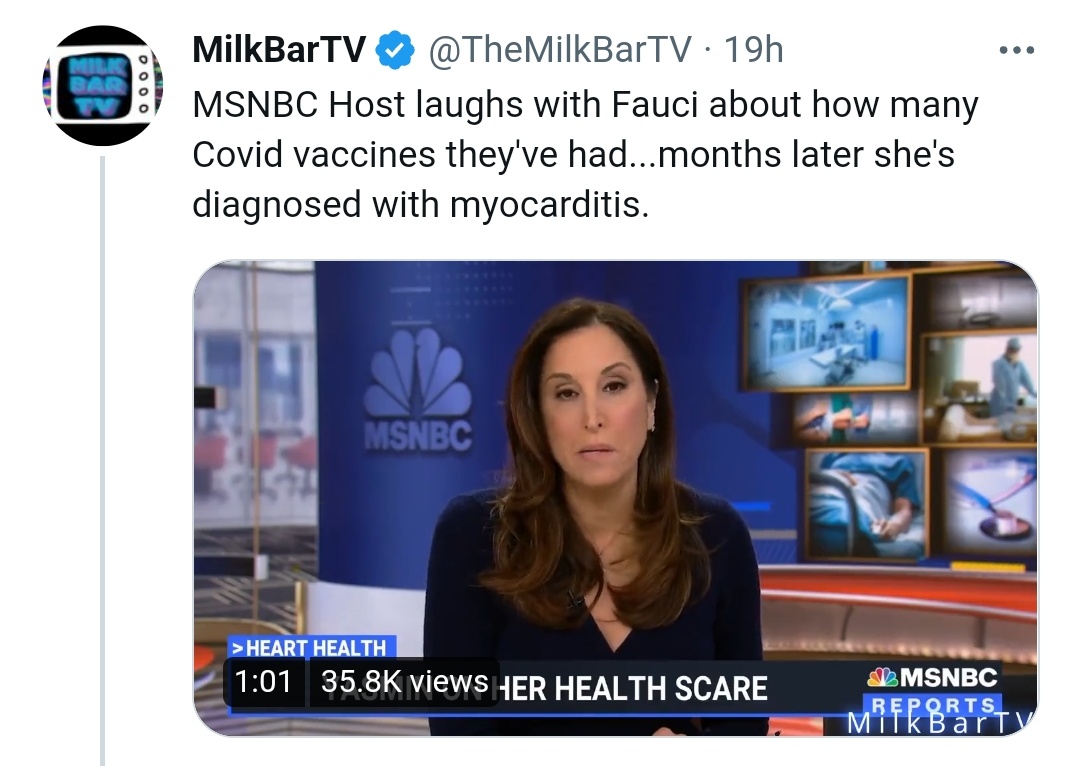The image size is (1080, 766).
Task: Click the HEART HEALTH banner label
Action: (x=312, y=648)
